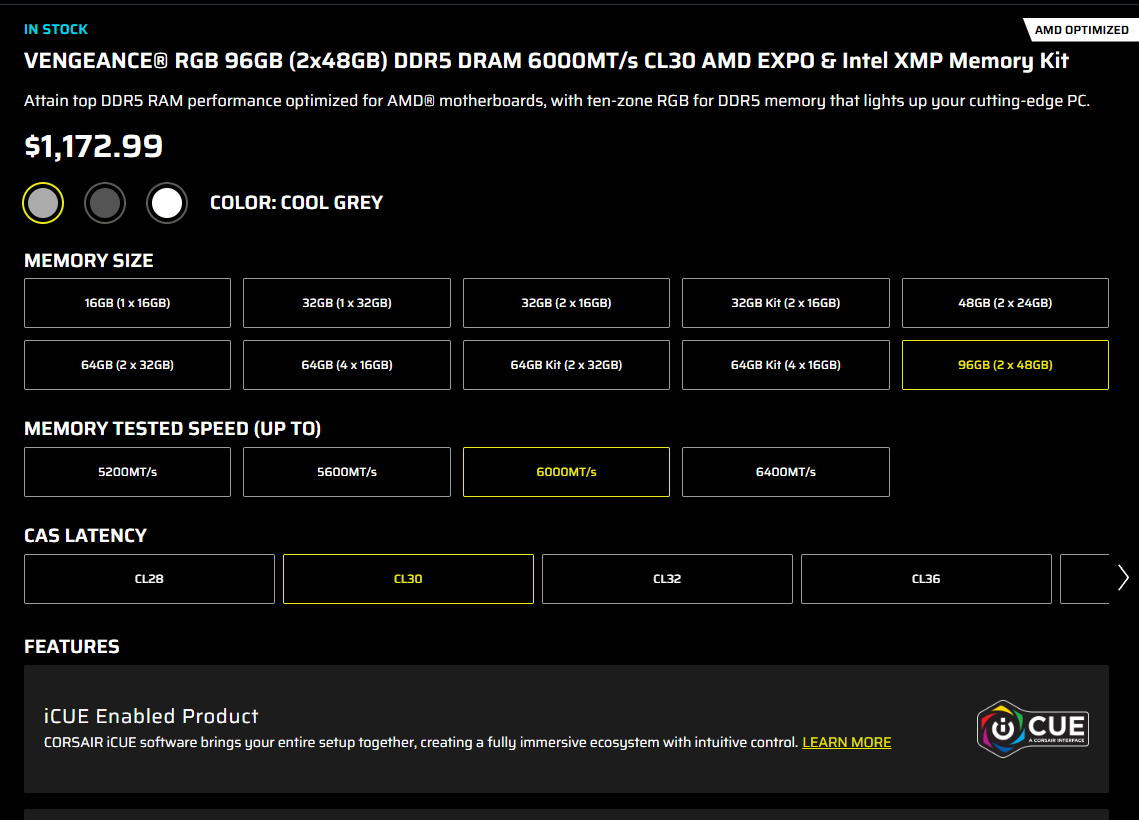Image resolution: width=1139 pixels, height=820 pixels.
Task: Choose 64GB Kit (2 x 32GB) option
Action: tap(566, 365)
